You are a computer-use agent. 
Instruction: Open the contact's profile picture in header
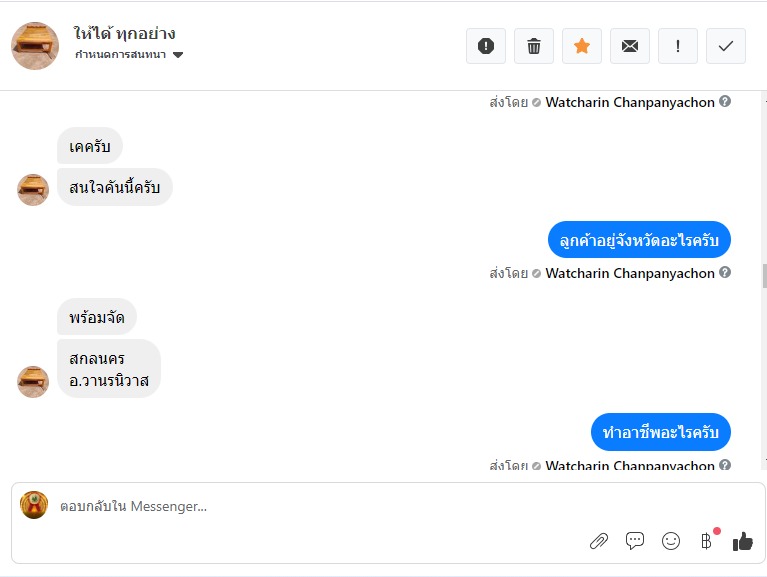pos(35,45)
